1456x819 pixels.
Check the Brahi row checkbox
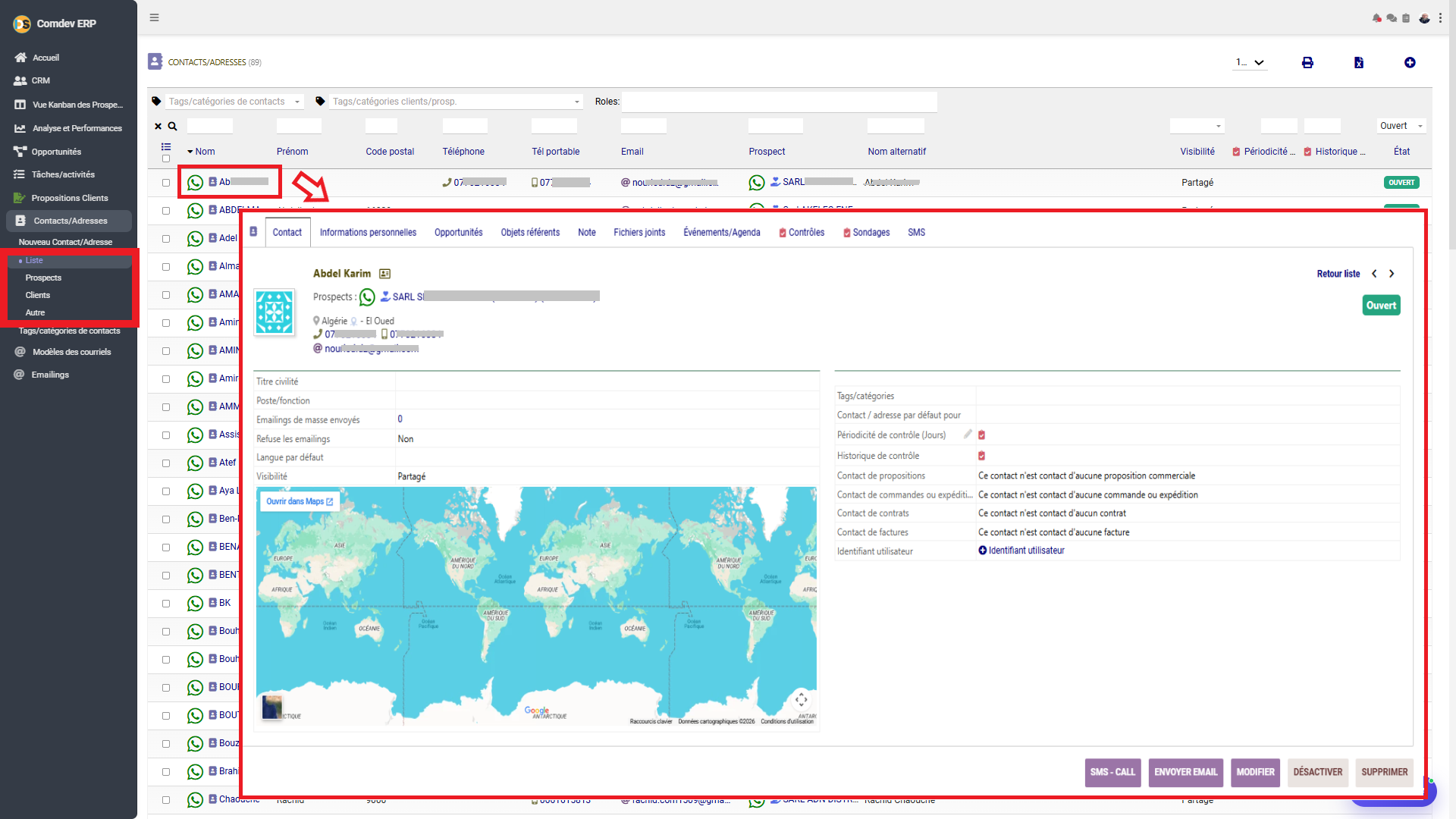click(x=166, y=772)
